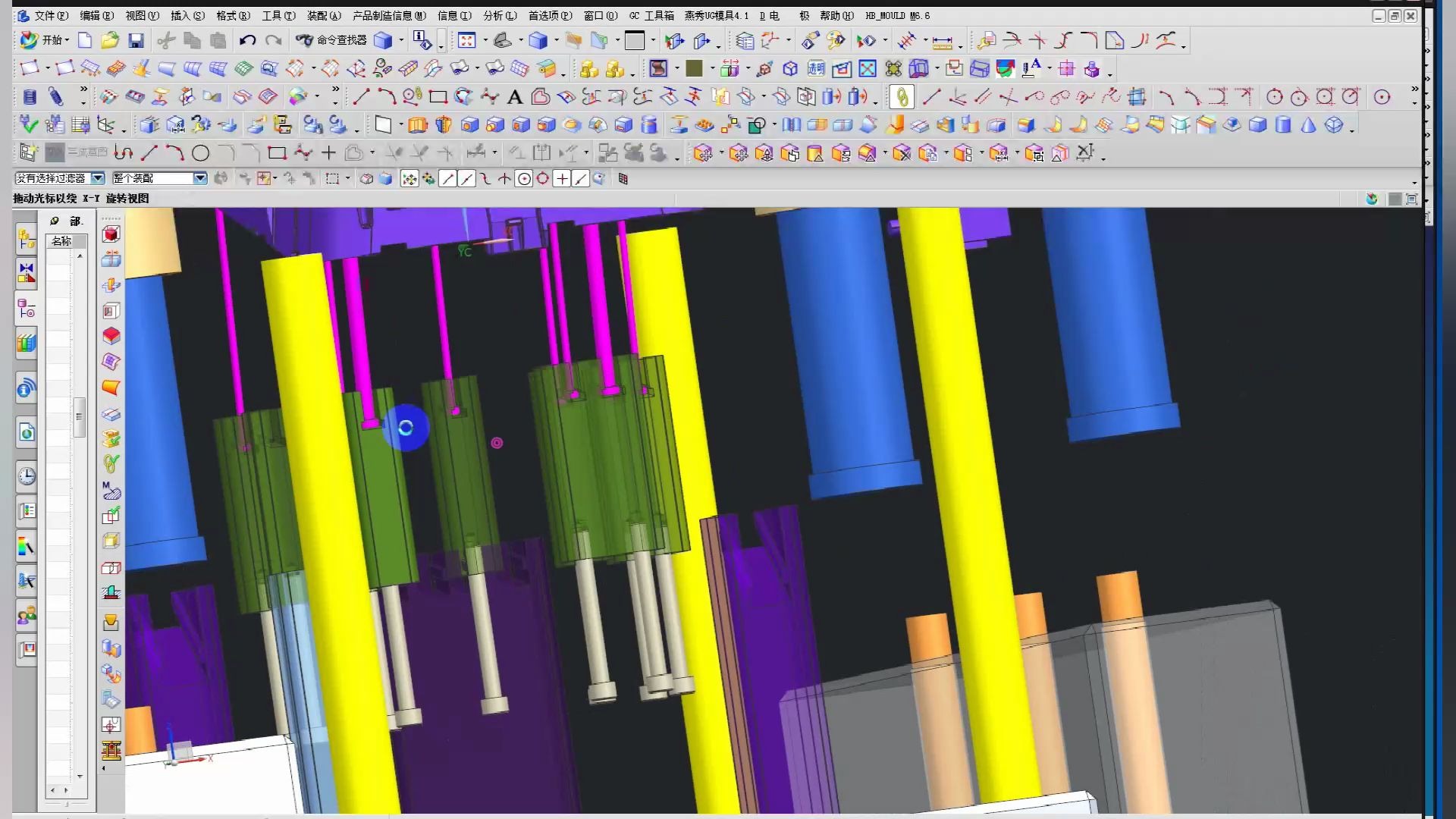Click the olive green color swatch

(694, 69)
